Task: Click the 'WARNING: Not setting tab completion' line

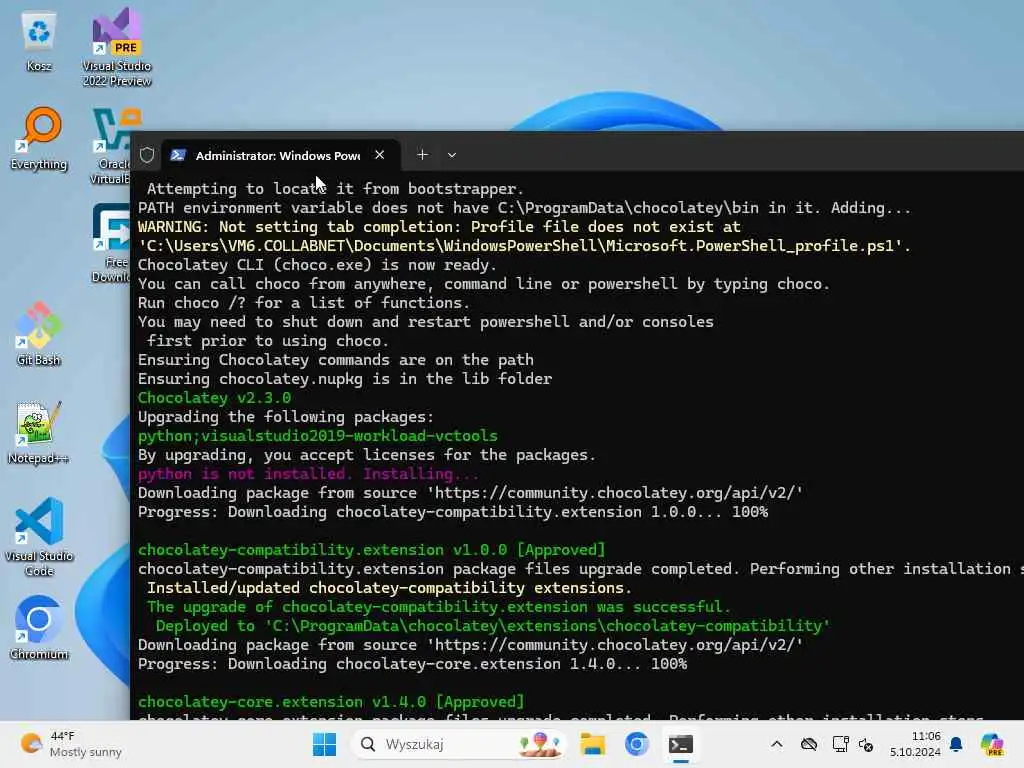Action: 439,227
